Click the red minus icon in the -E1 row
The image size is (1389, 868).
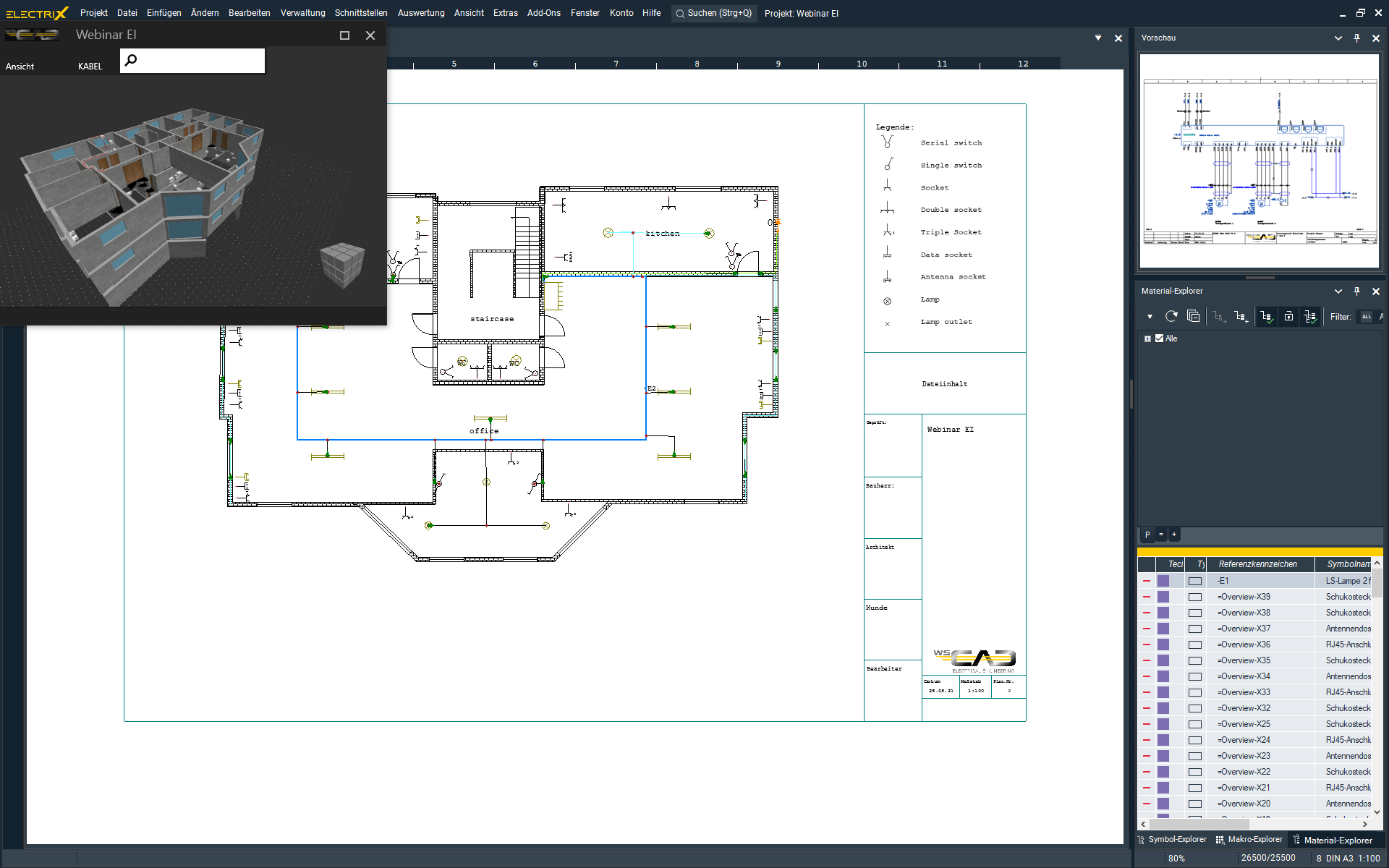point(1147,581)
